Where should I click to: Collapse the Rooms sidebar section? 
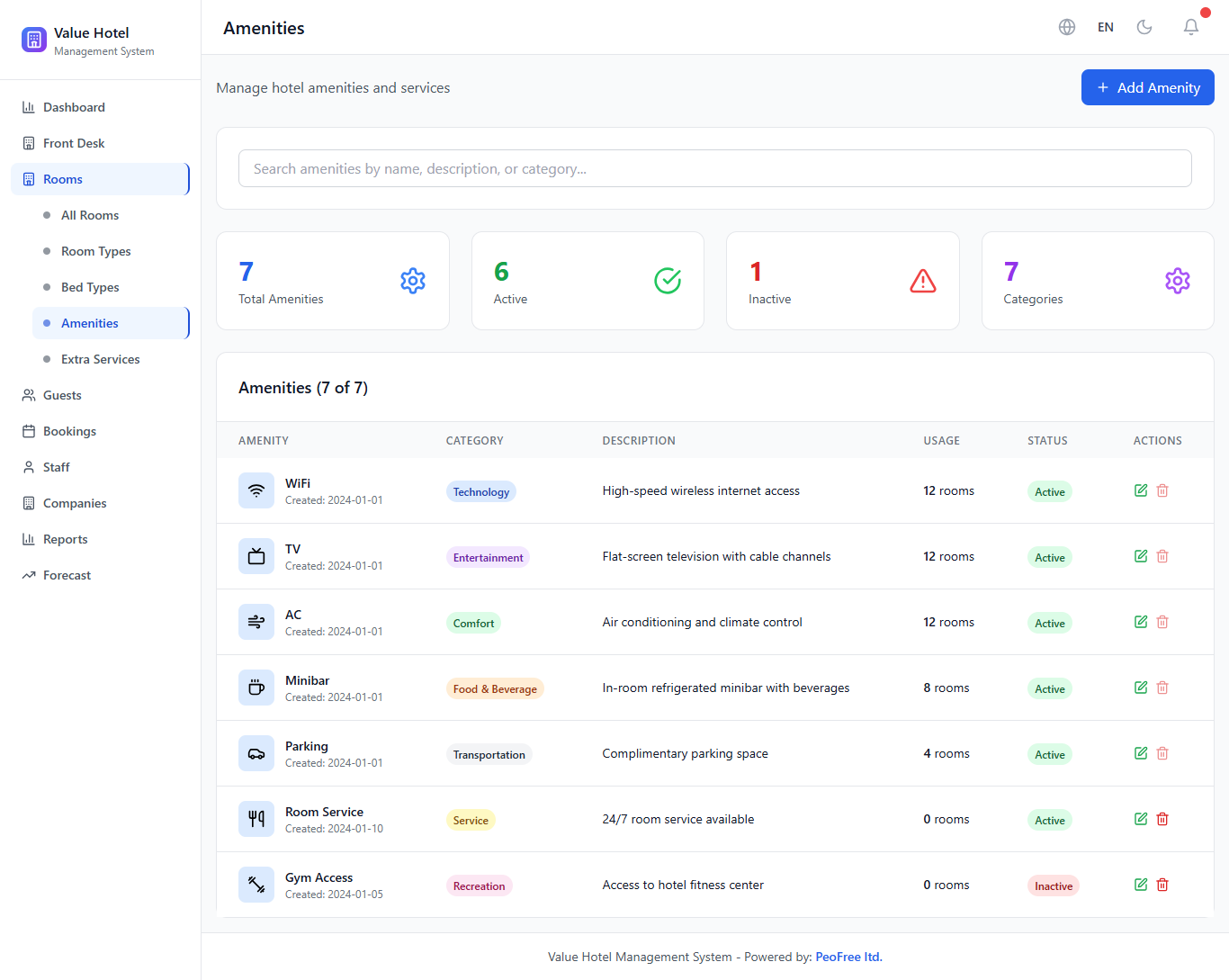pyautogui.click(x=100, y=179)
